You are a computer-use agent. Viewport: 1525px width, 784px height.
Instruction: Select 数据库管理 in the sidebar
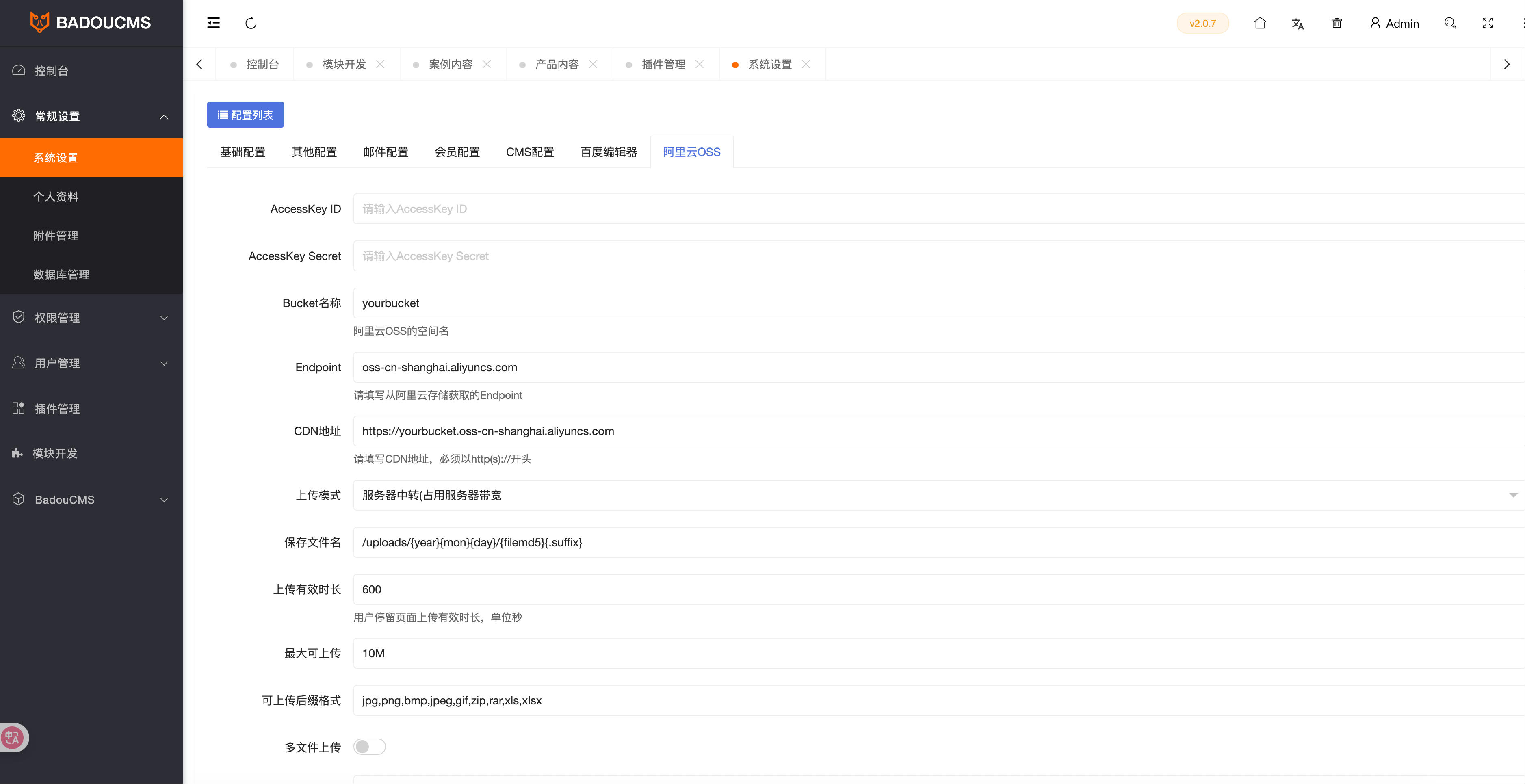pyautogui.click(x=62, y=274)
